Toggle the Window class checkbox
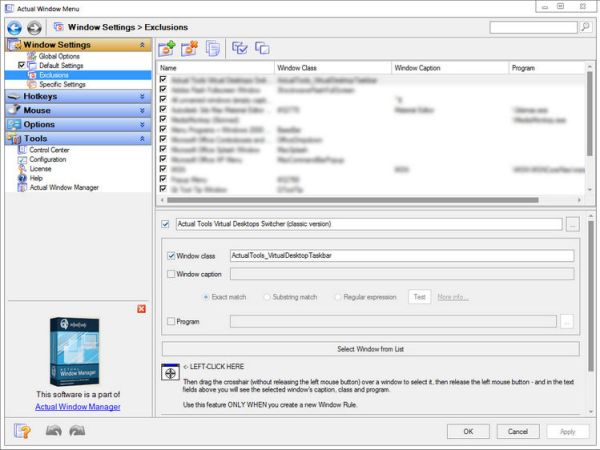This screenshot has width=600, height=450. coord(171,256)
